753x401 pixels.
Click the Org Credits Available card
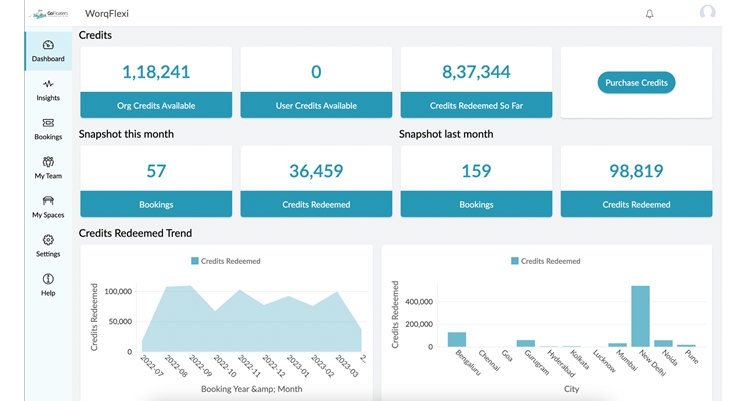coord(156,82)
